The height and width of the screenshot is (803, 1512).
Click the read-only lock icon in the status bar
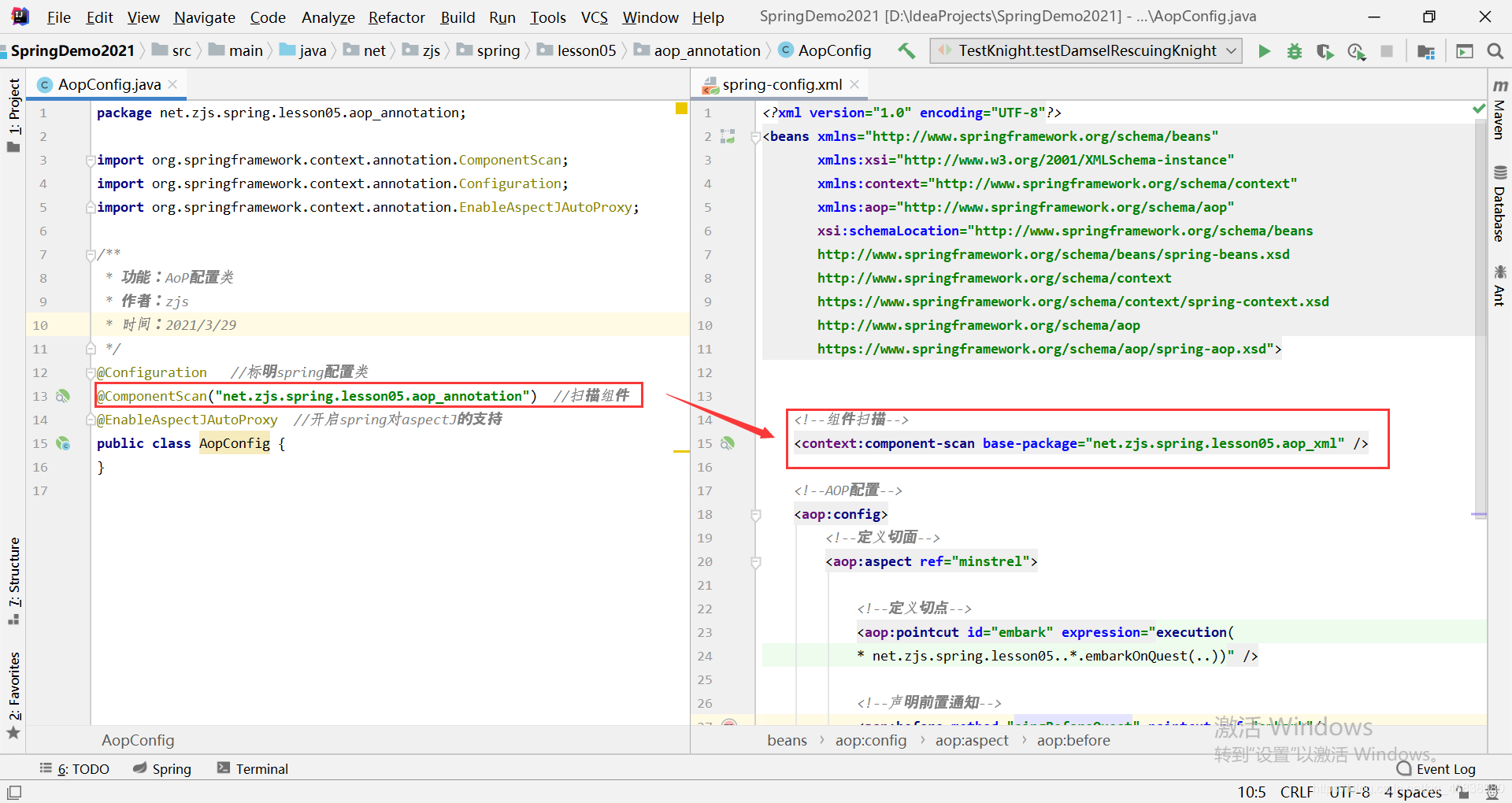click(x=1462, y=792)
